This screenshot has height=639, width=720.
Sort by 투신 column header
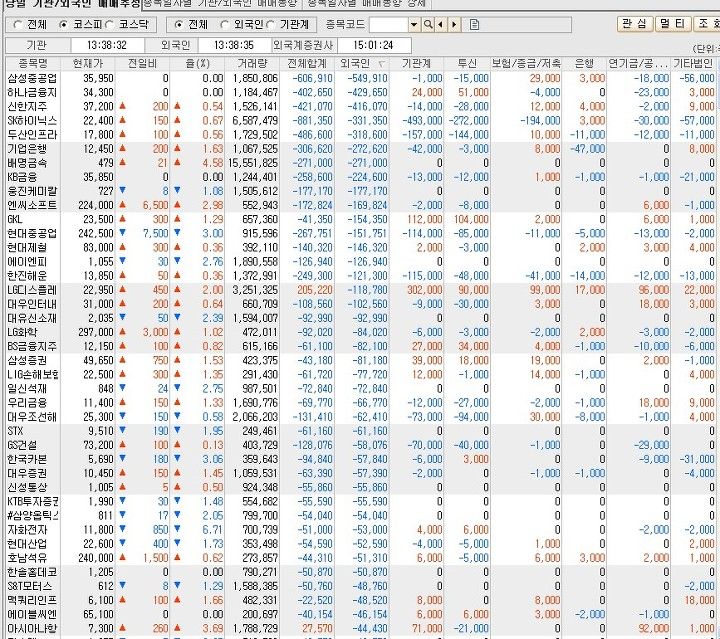[x=467, y=63]
